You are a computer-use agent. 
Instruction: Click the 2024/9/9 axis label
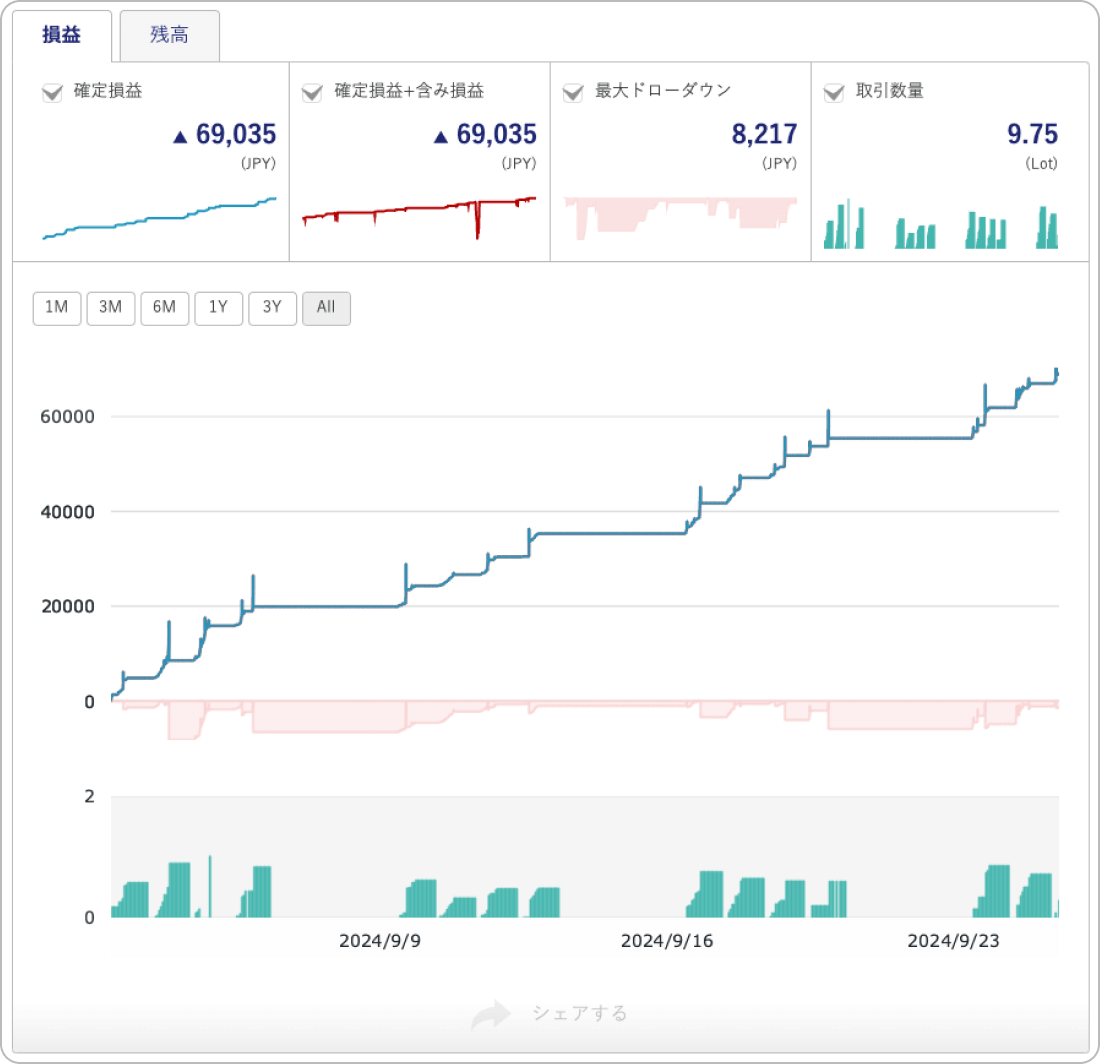pos(380,941)
